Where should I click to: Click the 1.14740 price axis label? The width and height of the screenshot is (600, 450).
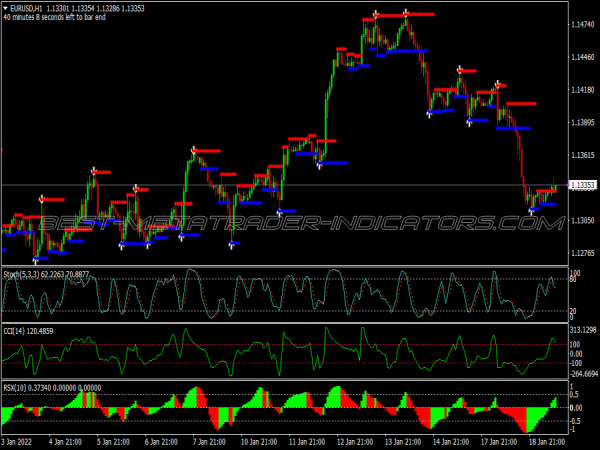pos(583,24)
